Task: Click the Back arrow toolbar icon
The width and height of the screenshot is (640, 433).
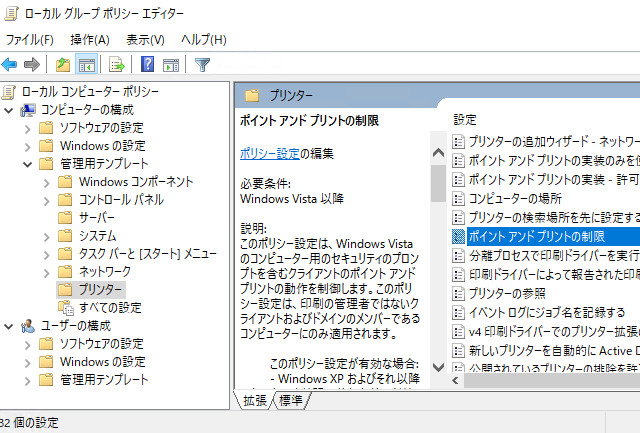Action: pyautogui.click(x=10, y=65)
